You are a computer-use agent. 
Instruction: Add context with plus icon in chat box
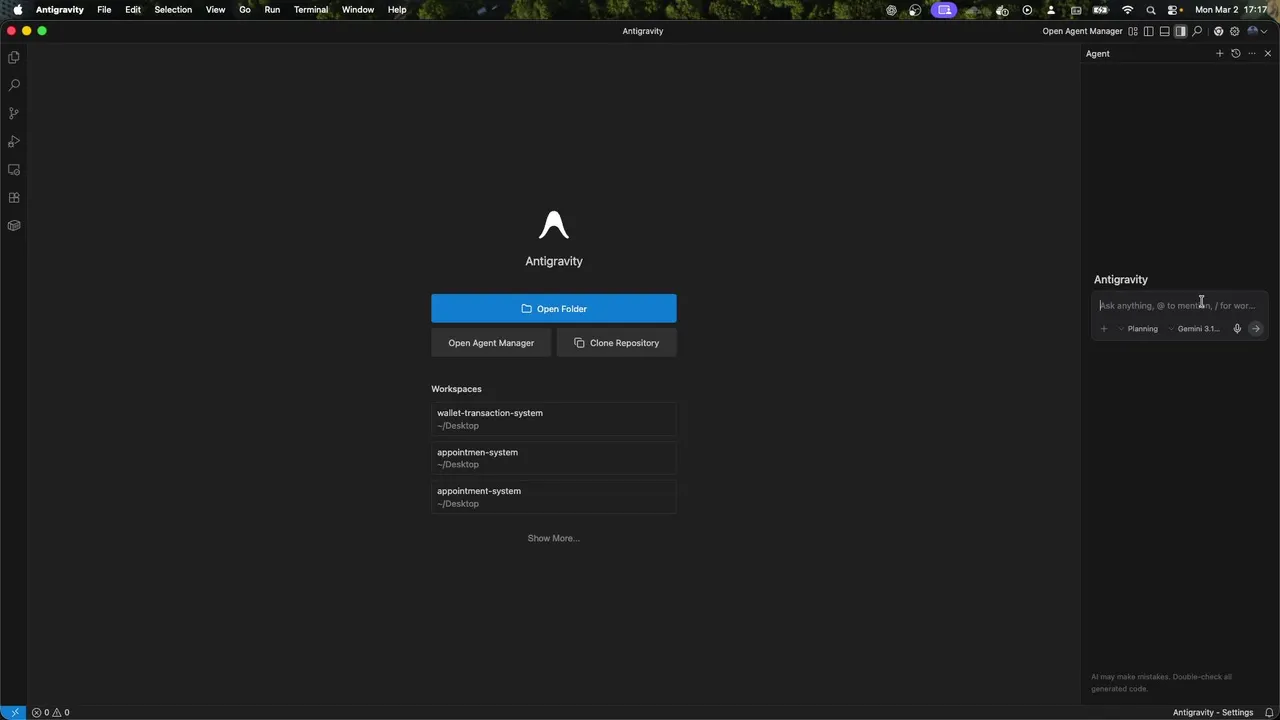(x=1104, y=328)
